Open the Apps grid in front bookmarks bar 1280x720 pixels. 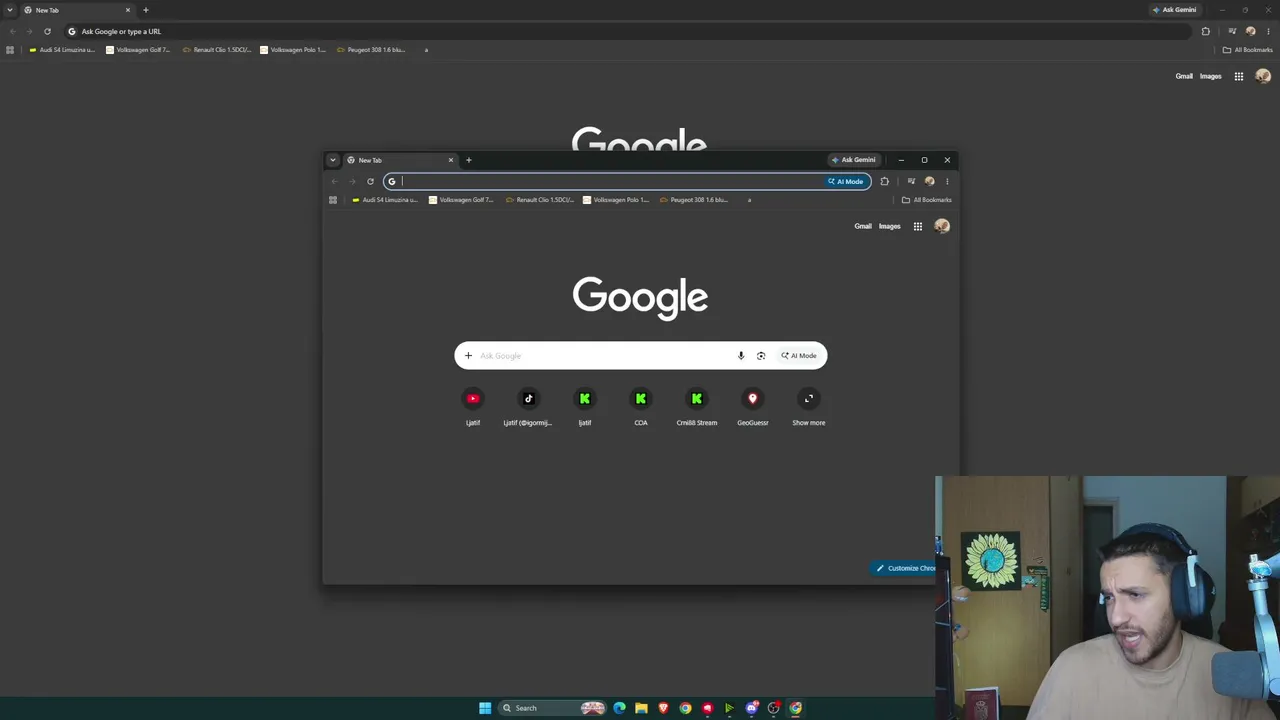click(x=333, y=200)
